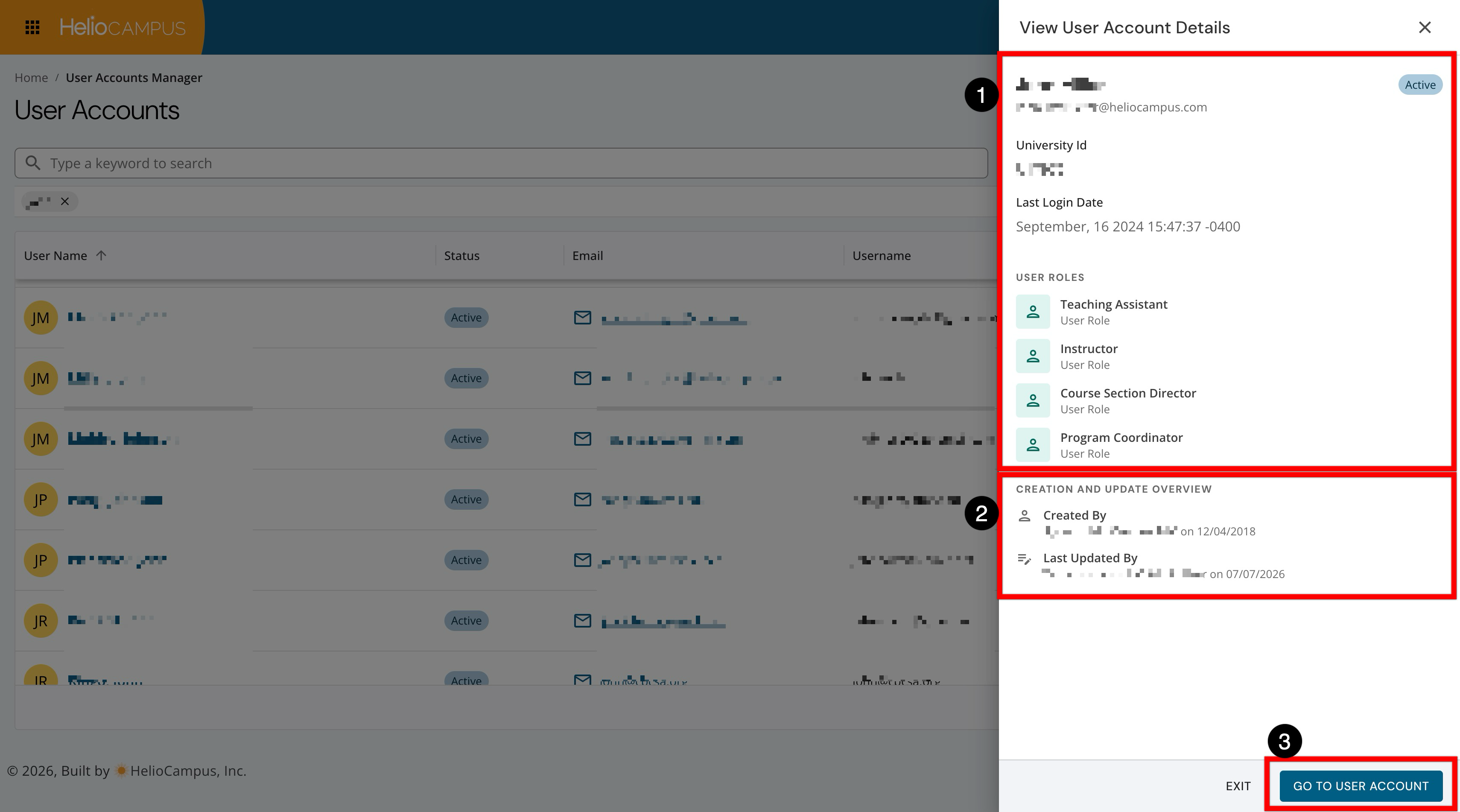
Task: Click the University Id label
Action: coord(1051,145)
